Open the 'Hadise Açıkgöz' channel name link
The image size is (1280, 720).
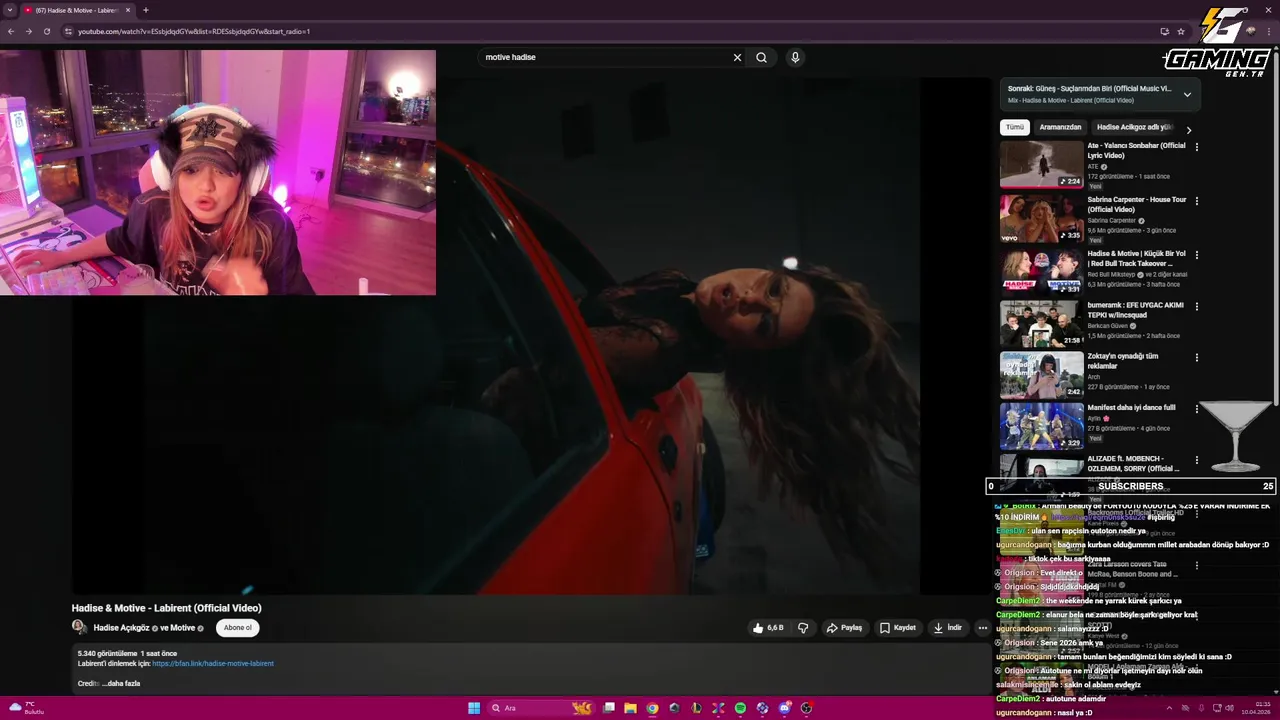tap(121, 628)
